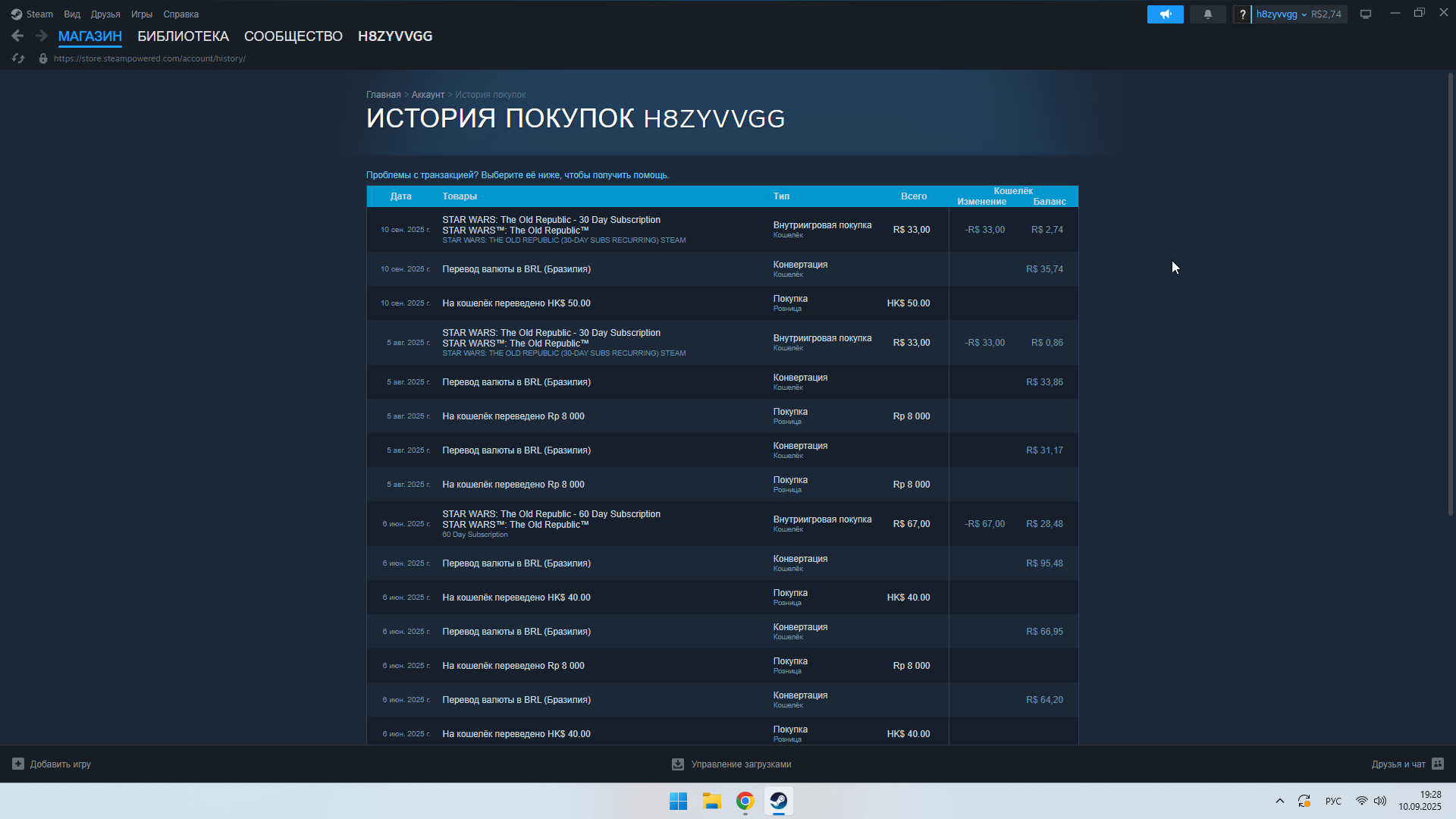Go back with the back arrow
1456x819 pixels.
[x=17, y=36]
